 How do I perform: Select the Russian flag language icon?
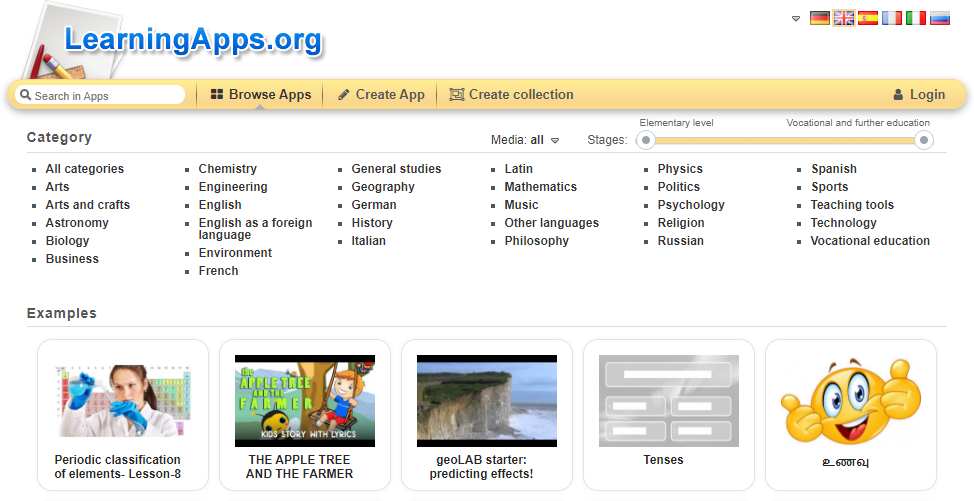tap(940, 18)
